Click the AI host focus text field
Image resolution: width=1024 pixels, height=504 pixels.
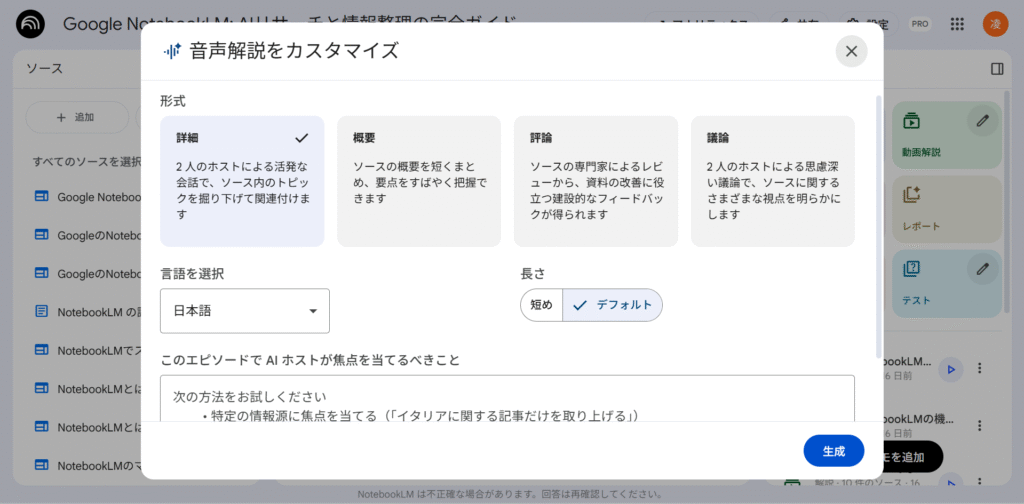pyautogui.click(x=507, y=400)
